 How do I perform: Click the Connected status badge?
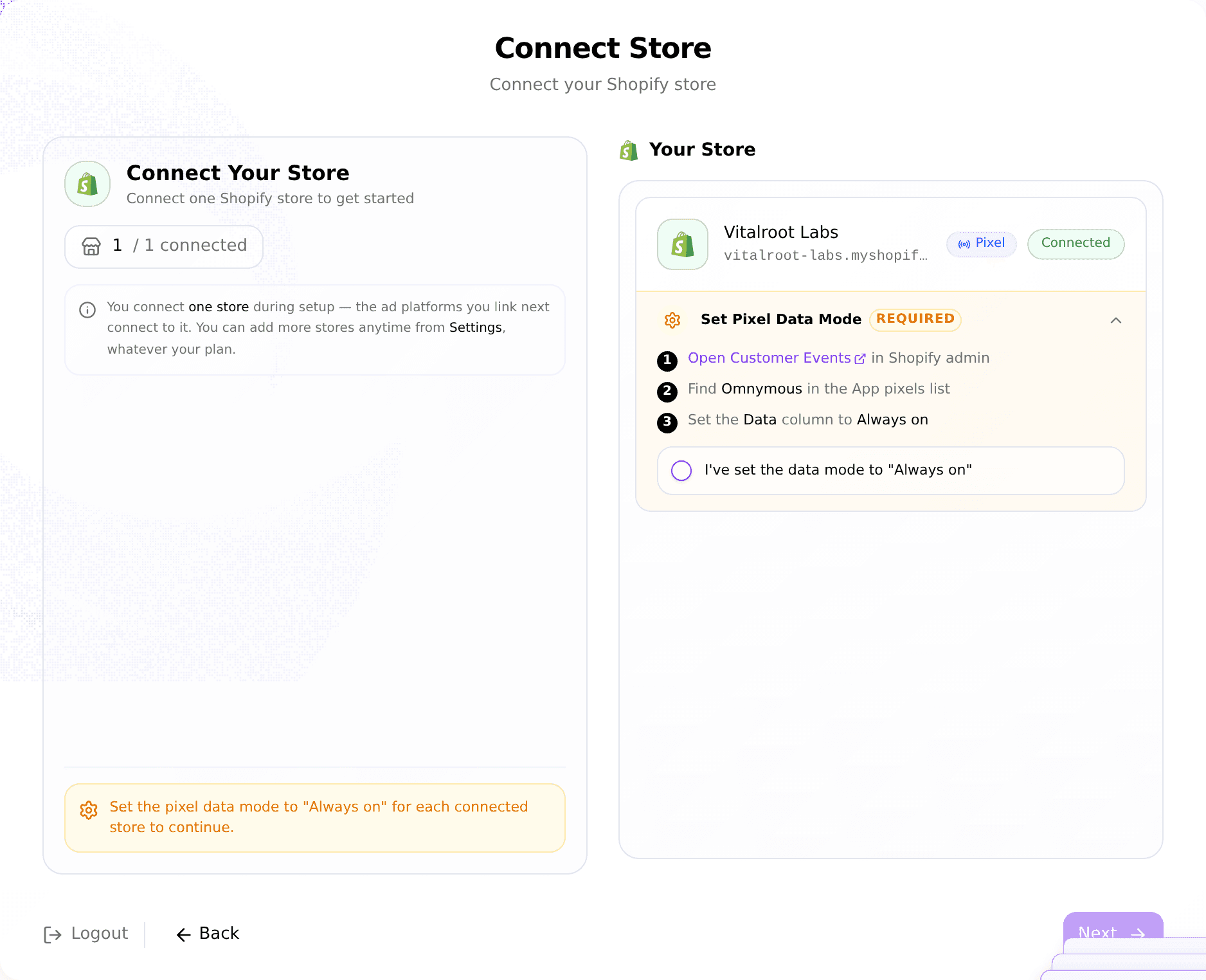1075,244
